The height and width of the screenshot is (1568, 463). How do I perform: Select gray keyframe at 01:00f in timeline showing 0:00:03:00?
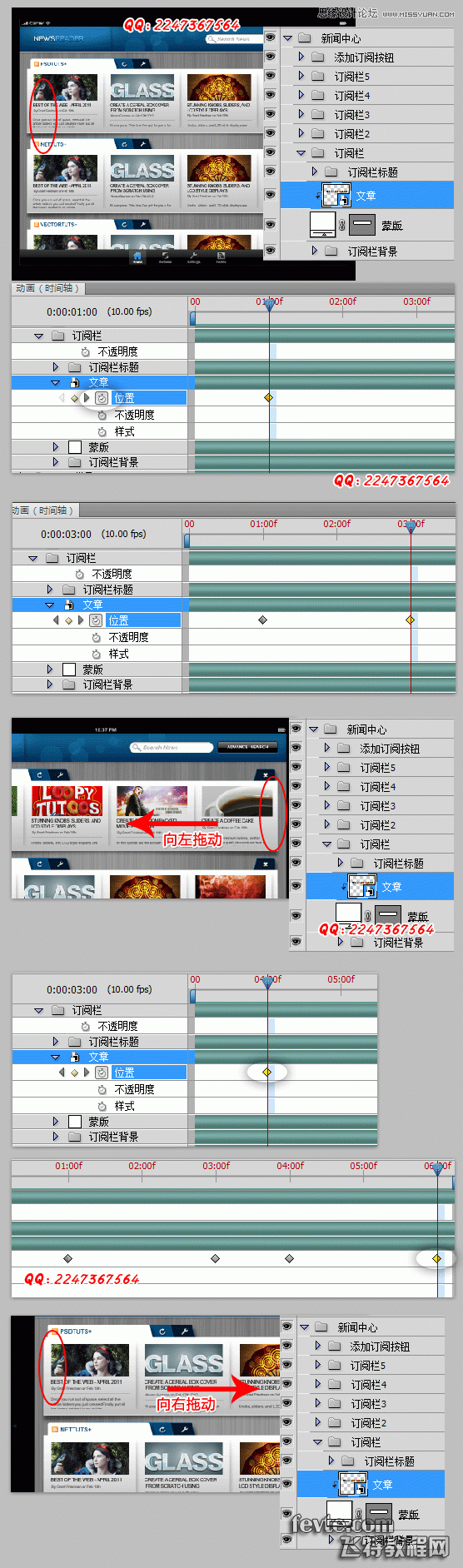(x=263, y=620)
